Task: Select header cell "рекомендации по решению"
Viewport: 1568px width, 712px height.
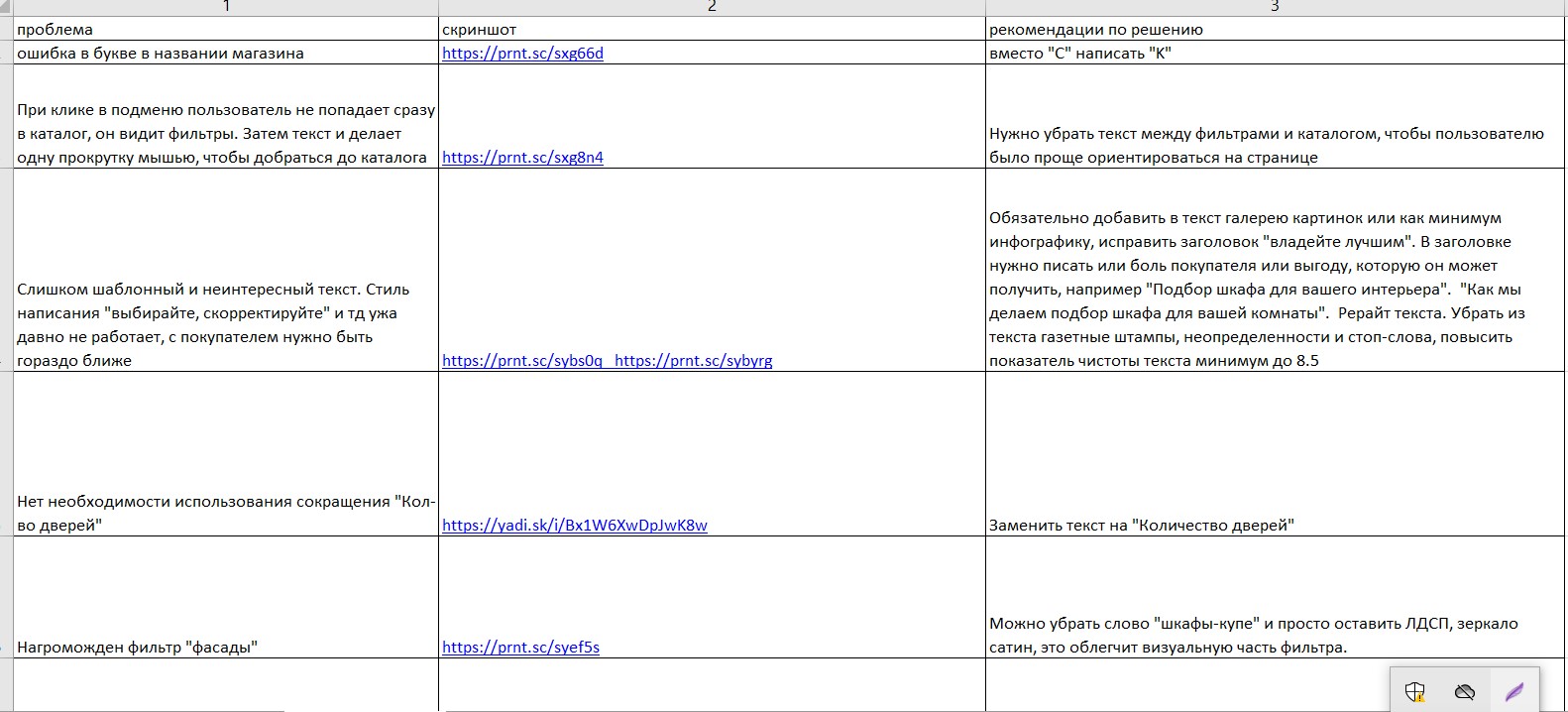Action: coord(1276,29)
